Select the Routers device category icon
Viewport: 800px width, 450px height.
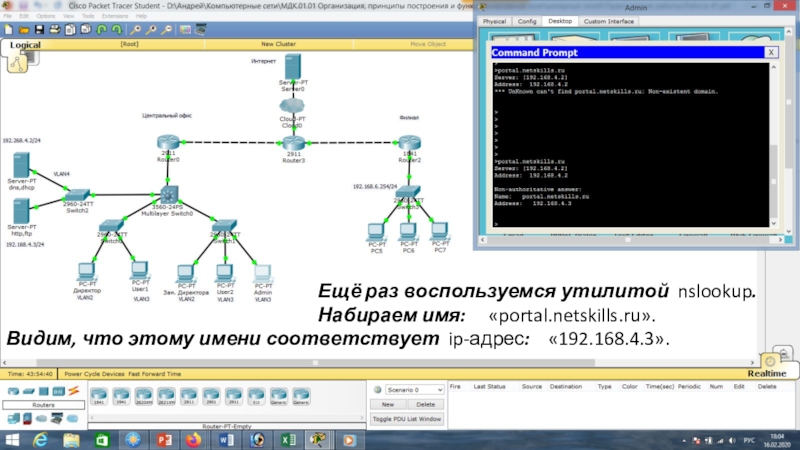tap(13, 391)
